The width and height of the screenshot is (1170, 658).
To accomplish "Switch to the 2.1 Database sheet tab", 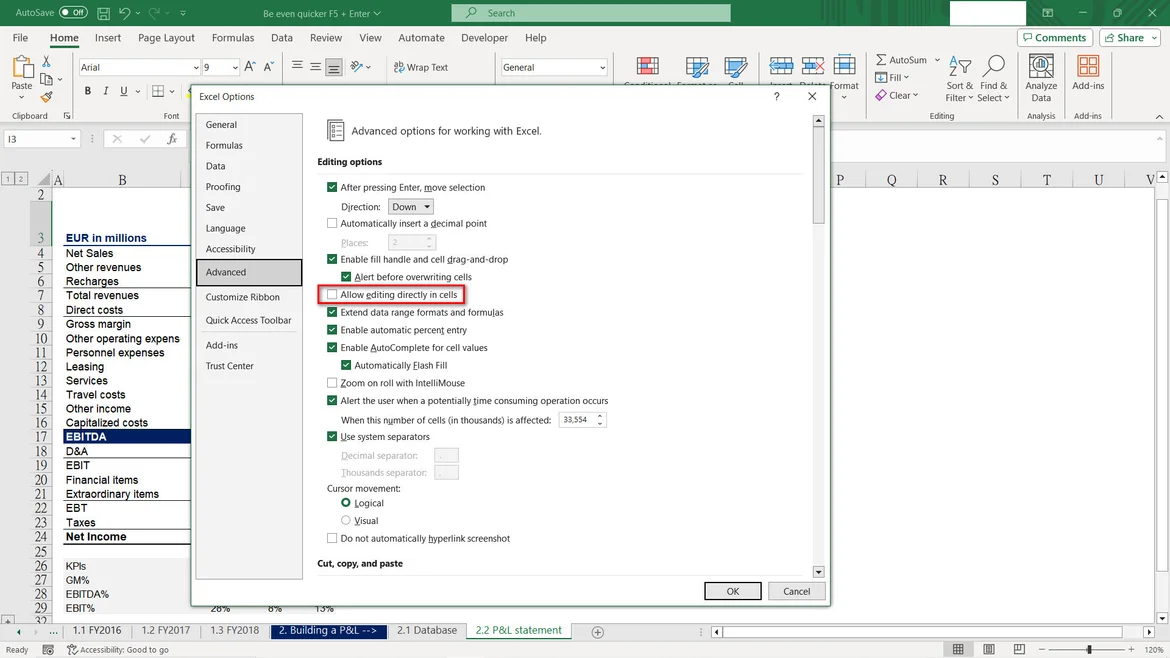I will click(x=427, y=631).
